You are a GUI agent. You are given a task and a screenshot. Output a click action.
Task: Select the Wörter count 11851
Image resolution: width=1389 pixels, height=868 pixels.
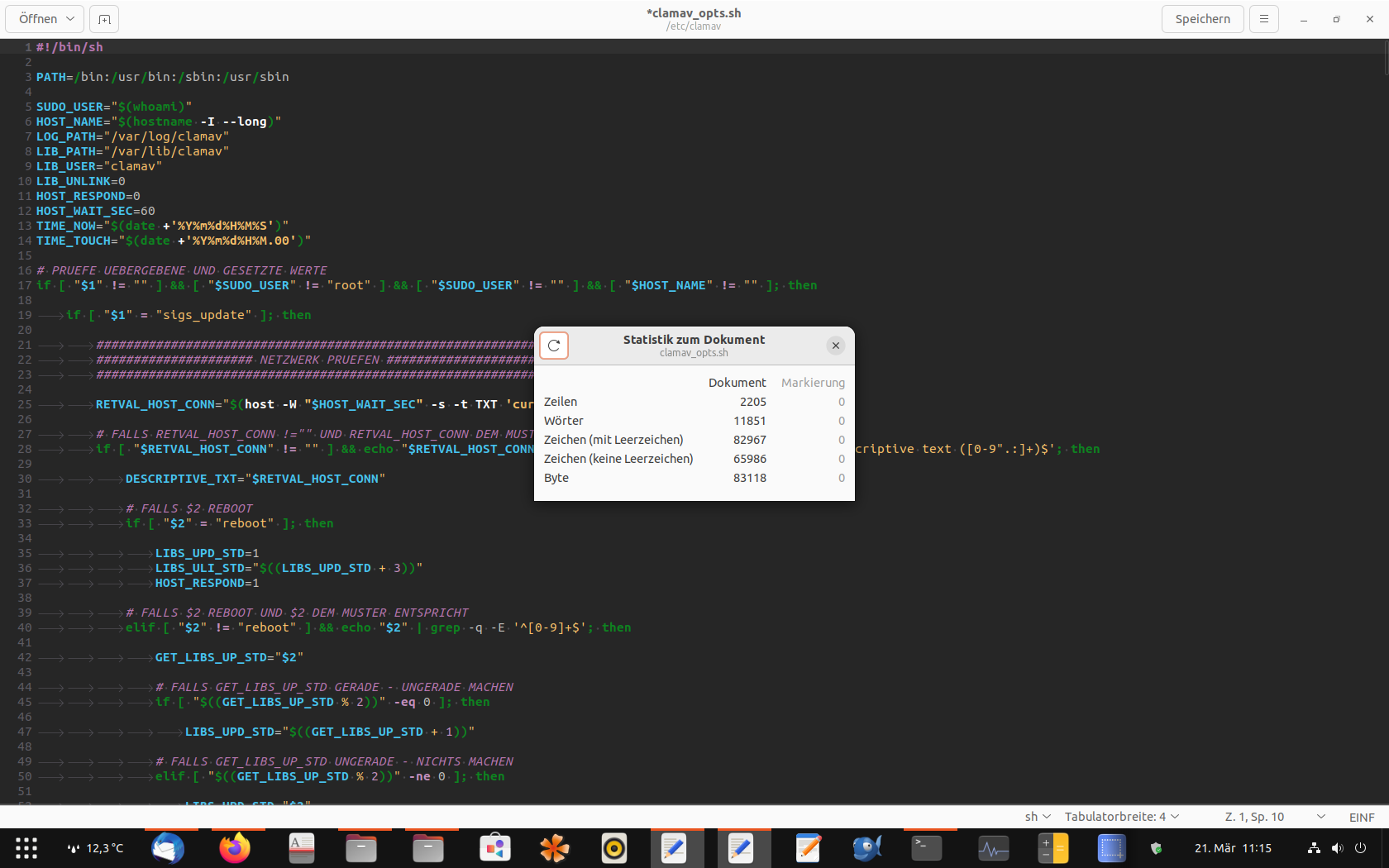coord(749,421)
